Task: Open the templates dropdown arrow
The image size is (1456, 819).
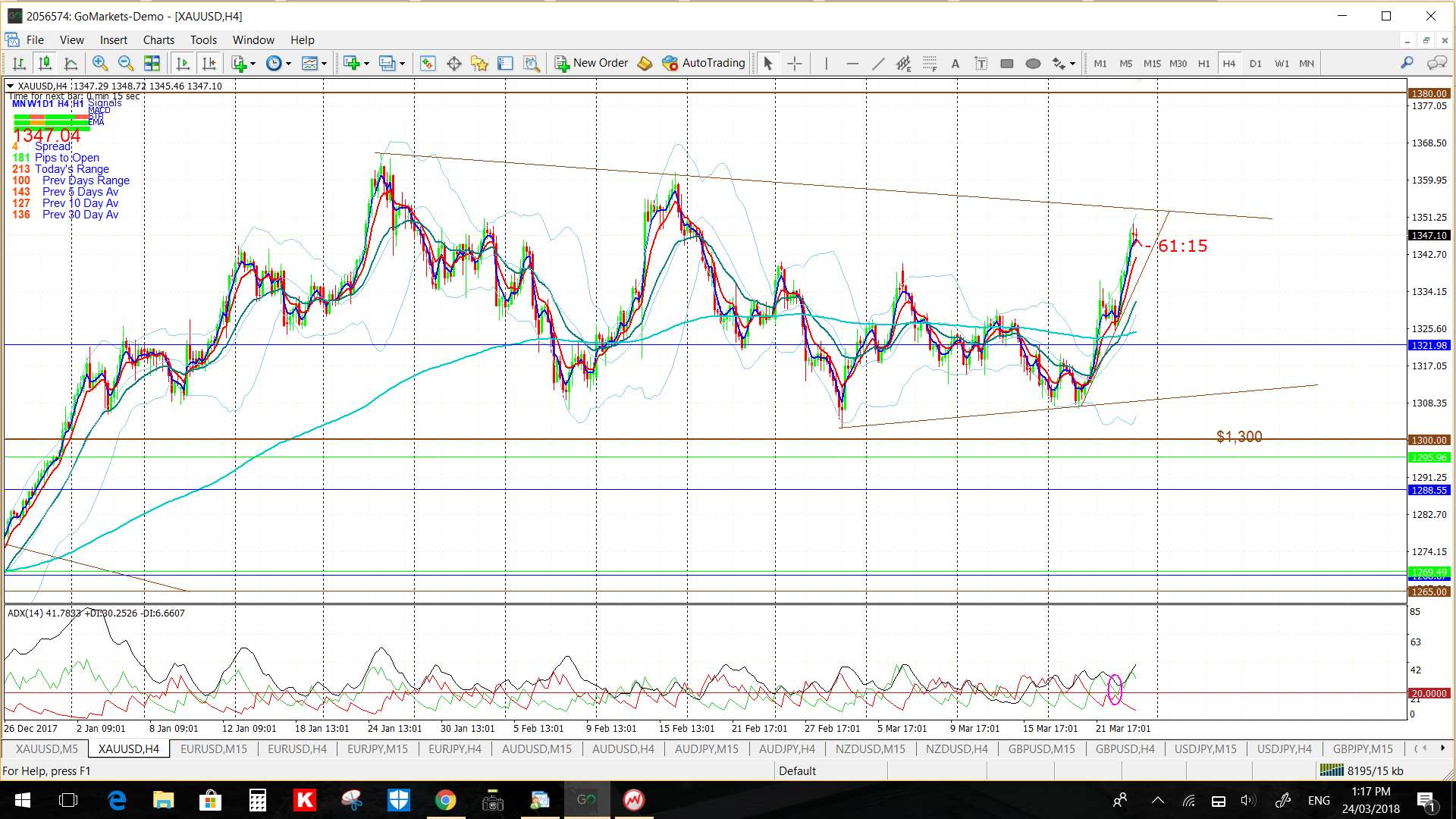Action: [x=324, y=64]
